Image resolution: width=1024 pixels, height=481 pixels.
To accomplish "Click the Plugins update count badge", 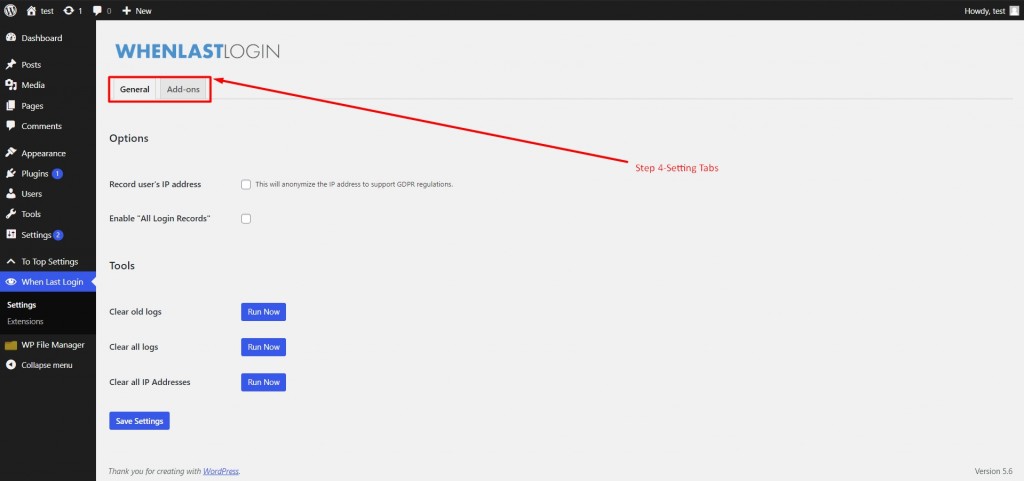I will (x=57, y=174).
